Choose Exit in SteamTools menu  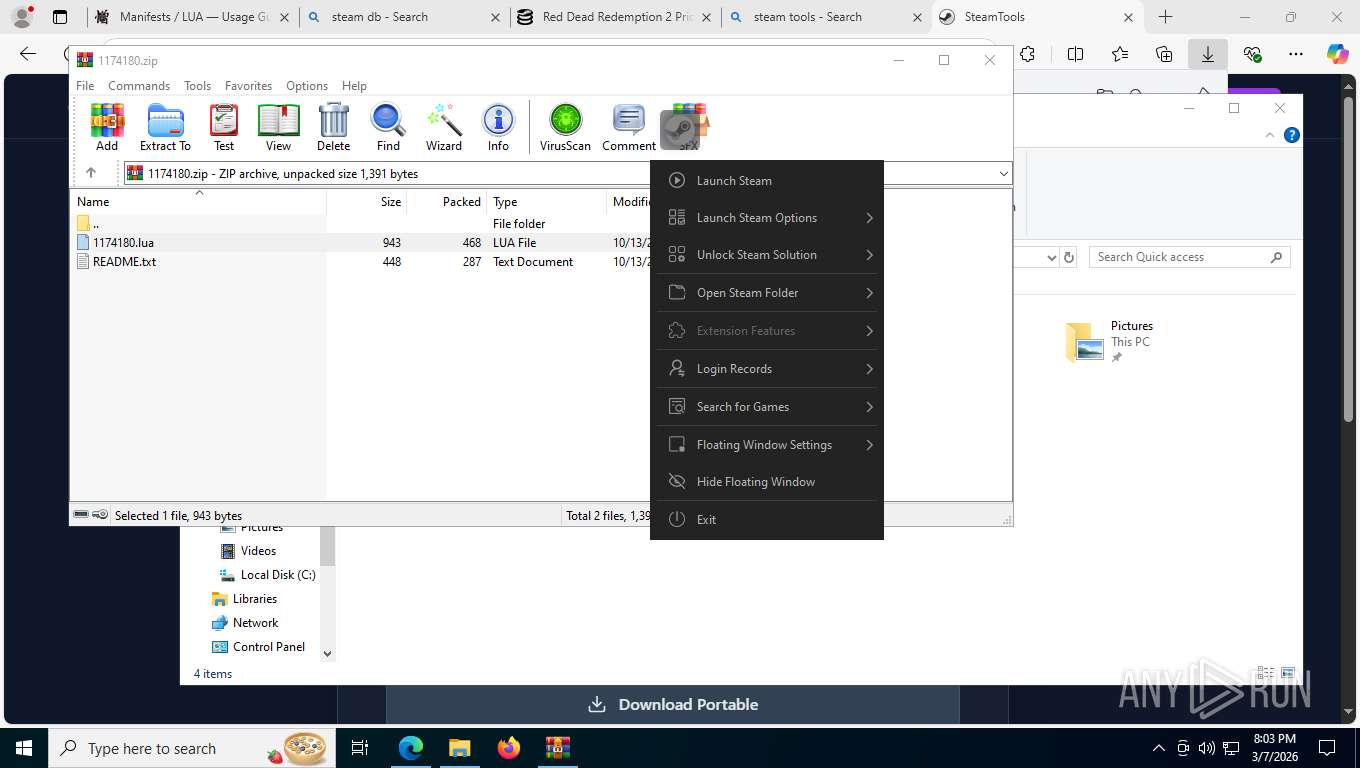click(767, 520)
